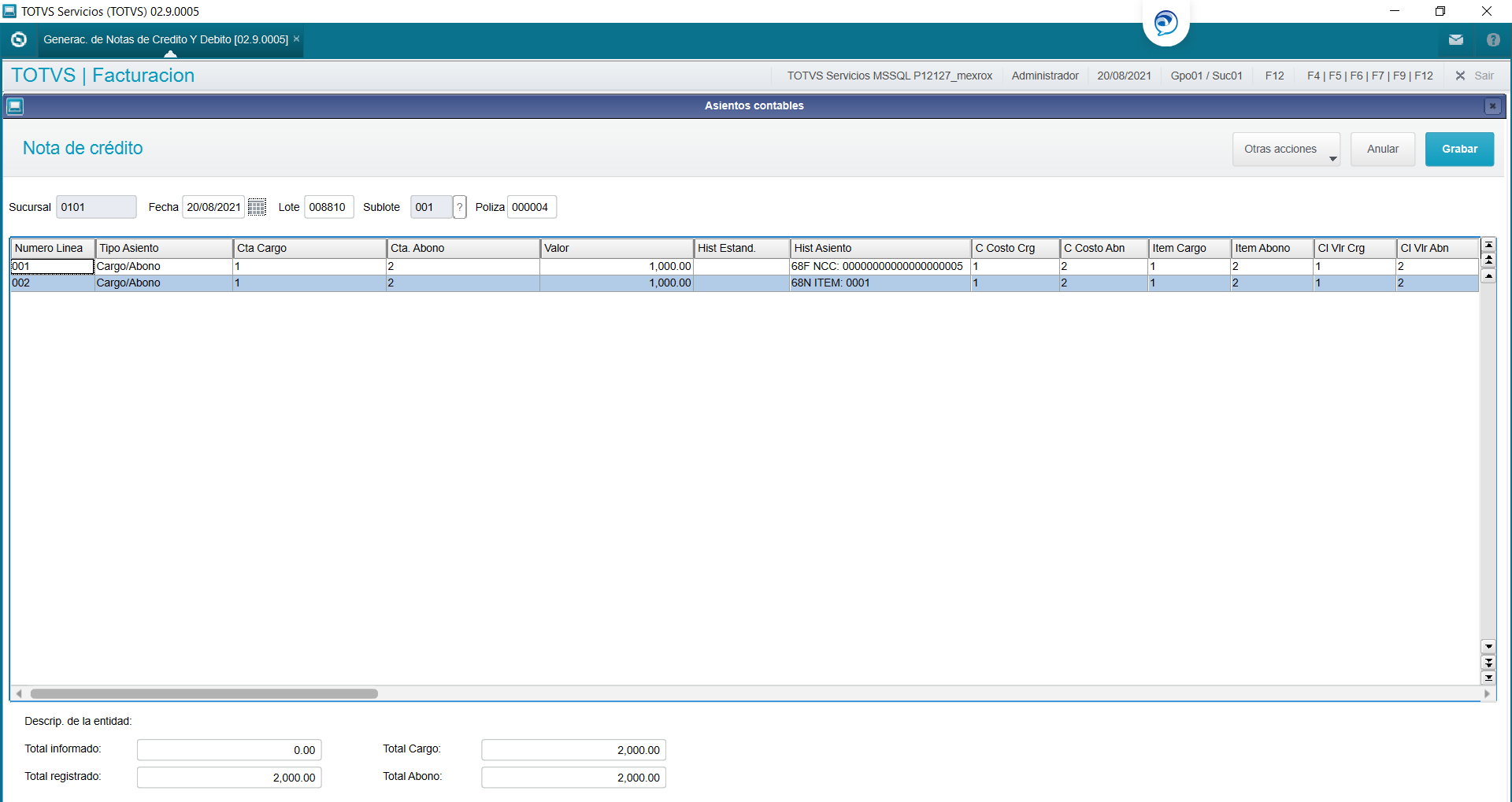Click the Cta. Abono column header
Viewport: 1512px width, 802px height.
[x=464, y=248]
